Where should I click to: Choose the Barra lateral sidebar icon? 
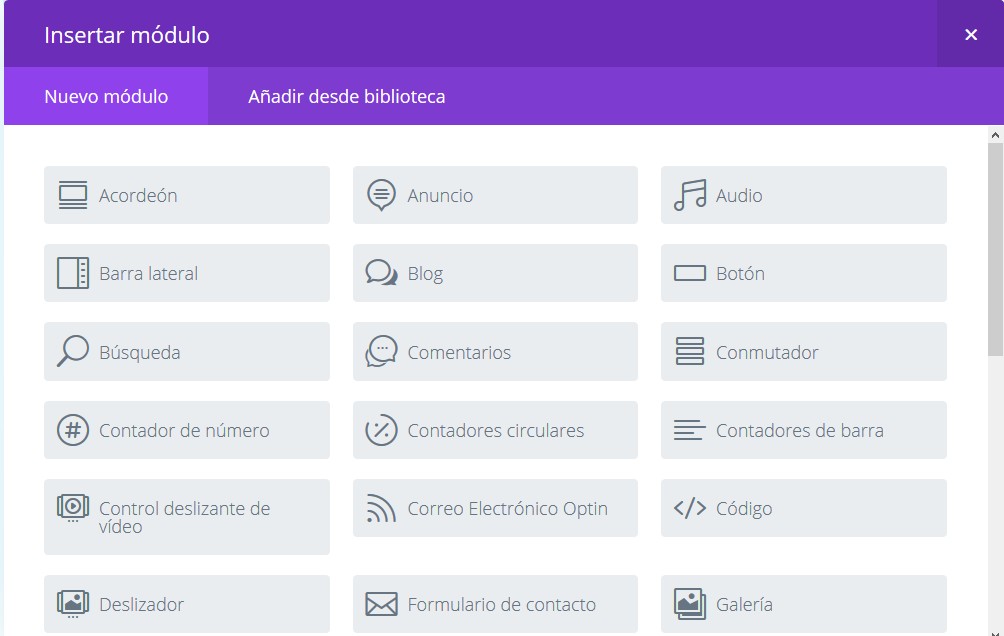(73, 273)
